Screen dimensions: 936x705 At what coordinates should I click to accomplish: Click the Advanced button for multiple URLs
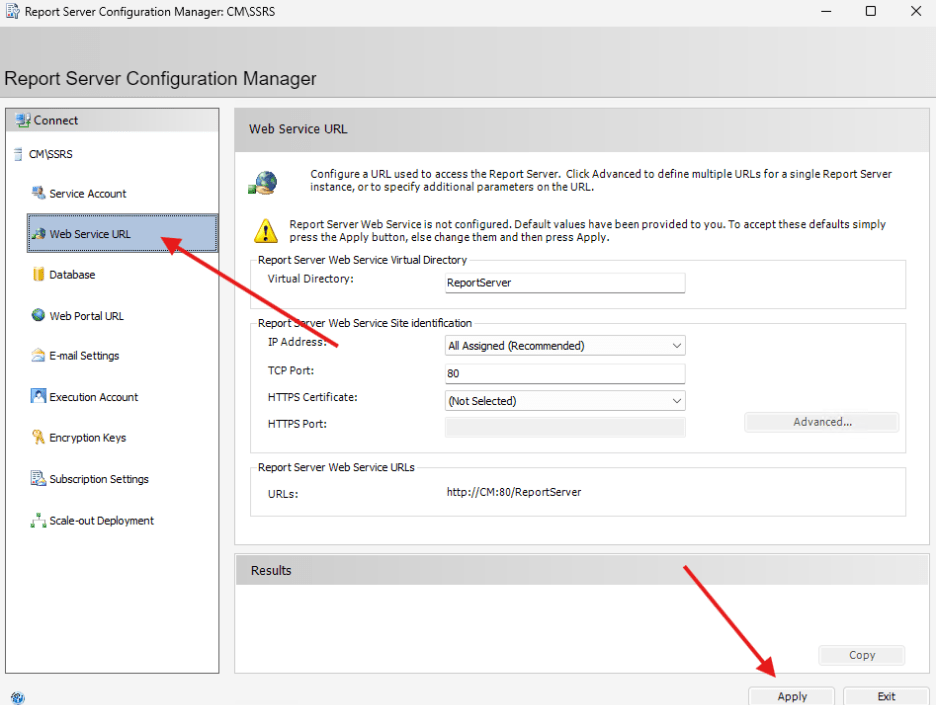[820, 421]
